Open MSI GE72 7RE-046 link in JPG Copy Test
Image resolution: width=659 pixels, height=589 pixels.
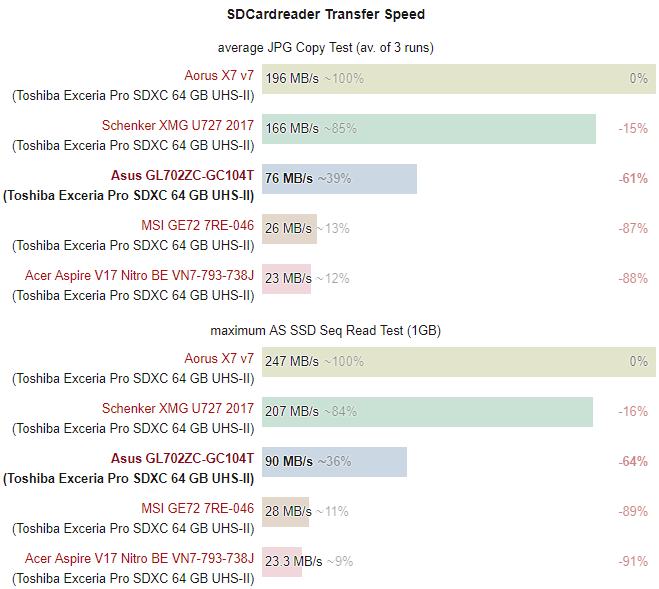coord(198,225)
